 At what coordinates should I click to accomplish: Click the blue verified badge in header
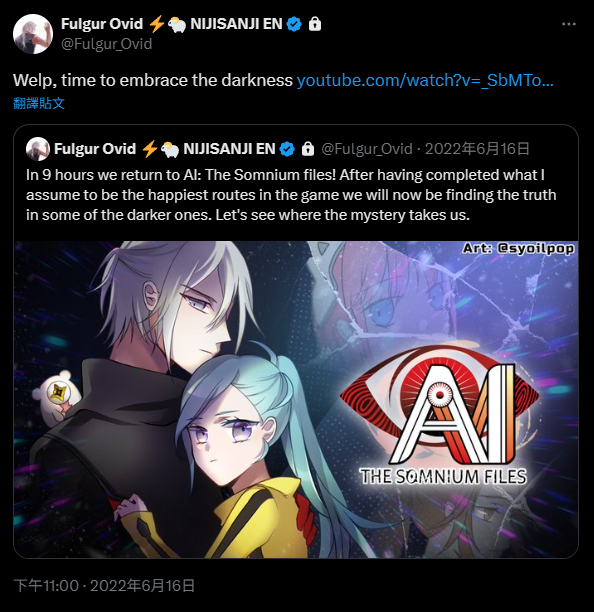[294, 24]
